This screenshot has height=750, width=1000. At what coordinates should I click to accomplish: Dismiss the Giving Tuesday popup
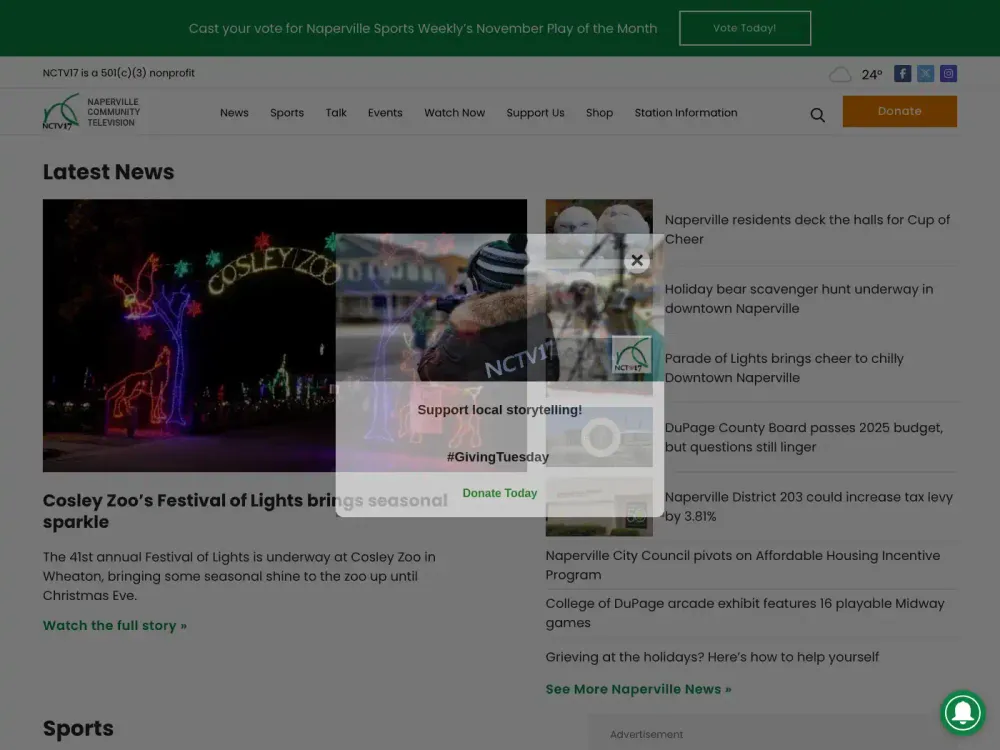[637, 260]
